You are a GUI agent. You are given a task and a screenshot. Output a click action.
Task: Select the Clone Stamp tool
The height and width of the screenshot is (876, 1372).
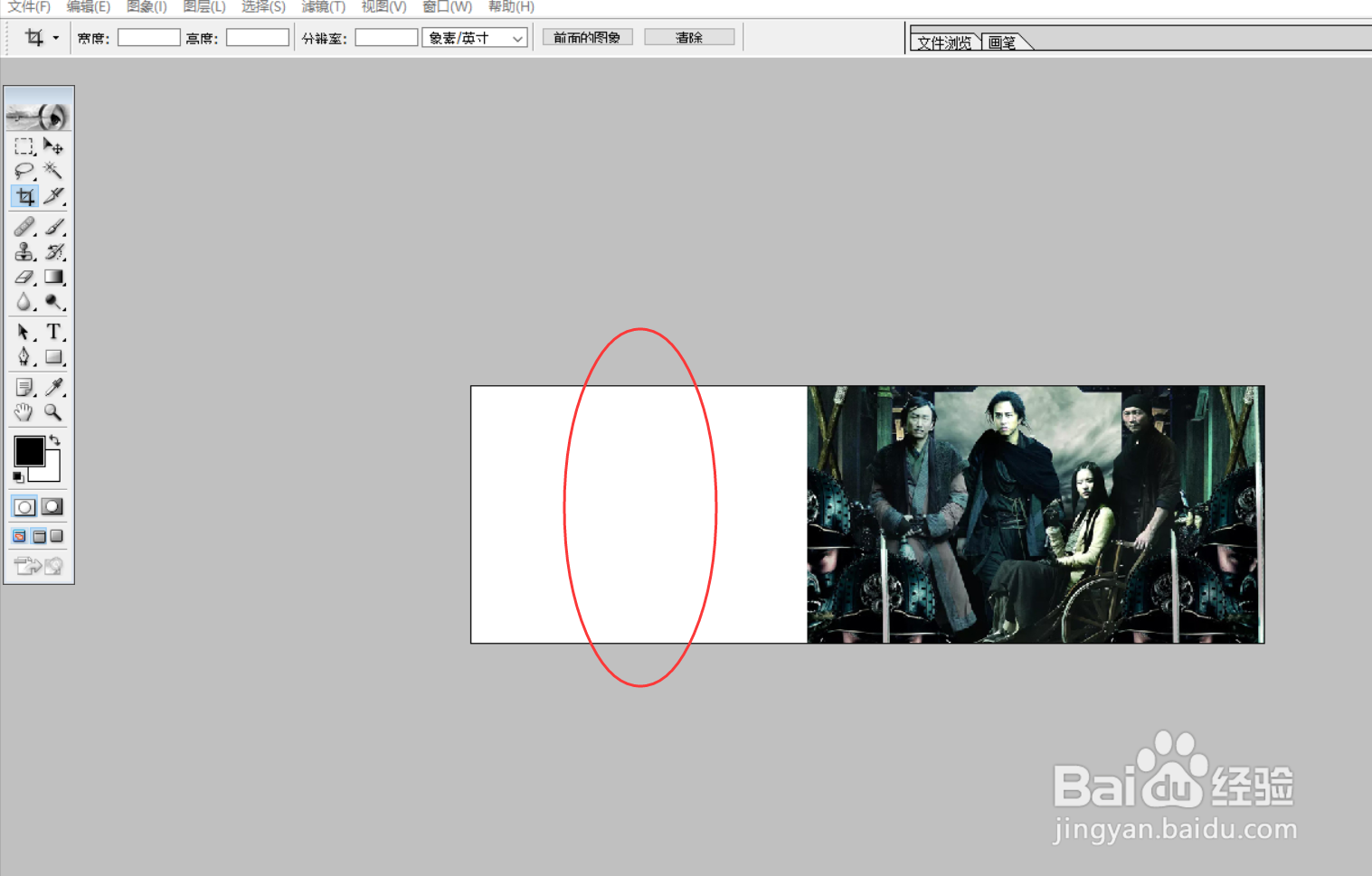[24, 251]
